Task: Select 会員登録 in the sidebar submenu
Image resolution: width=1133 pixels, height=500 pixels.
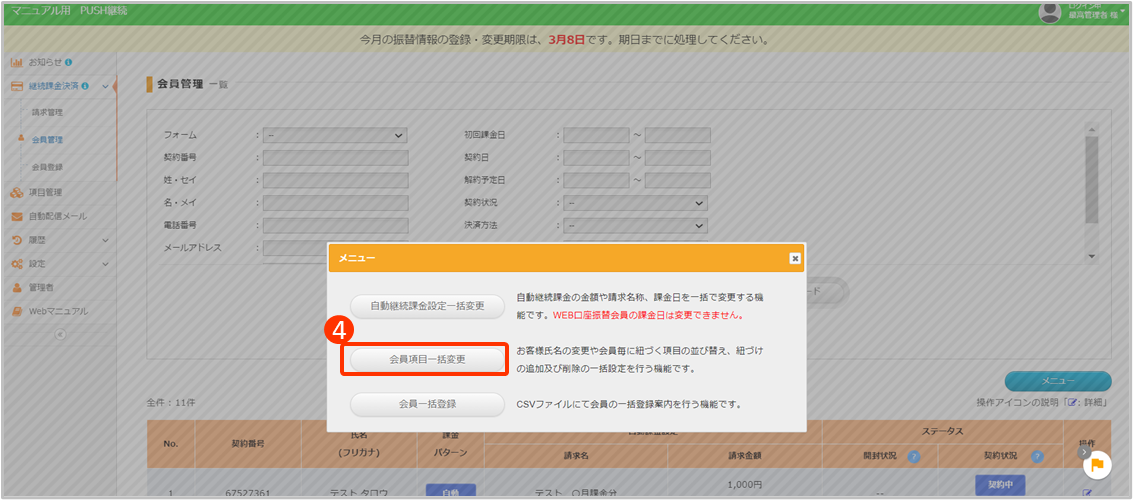Action: [x=47, y=167]
